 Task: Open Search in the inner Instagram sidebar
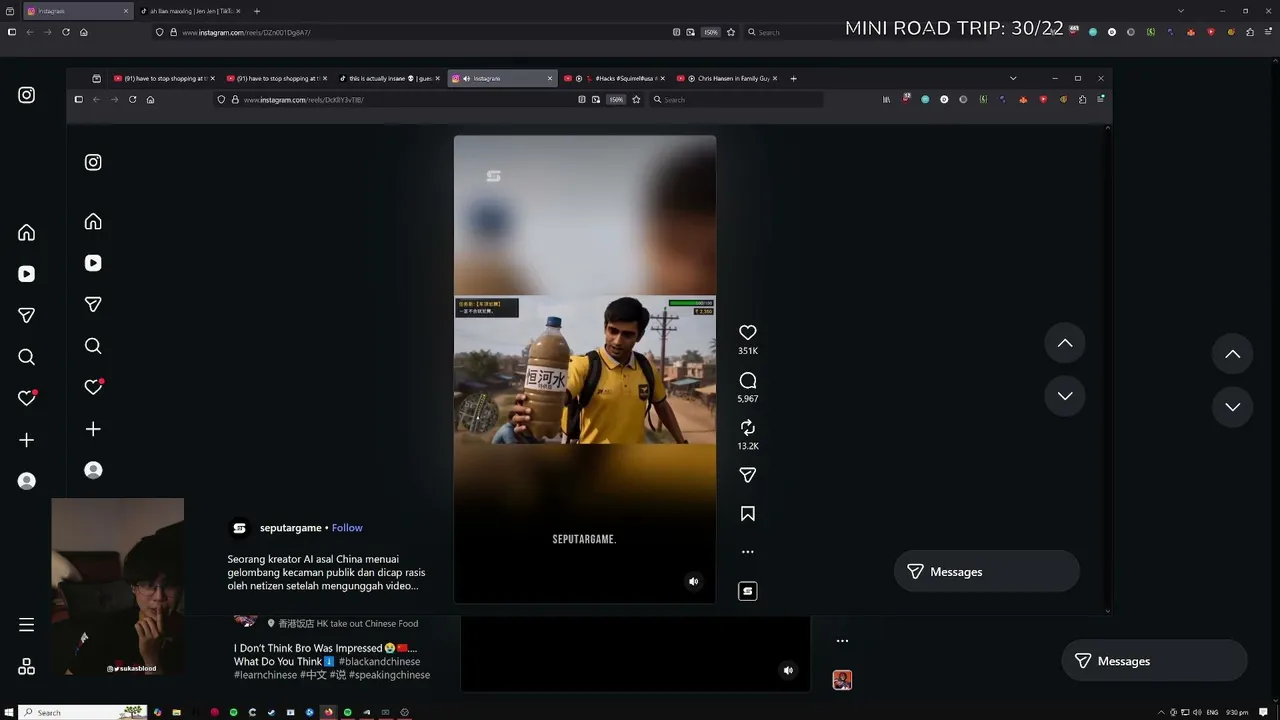pos(93,346)
